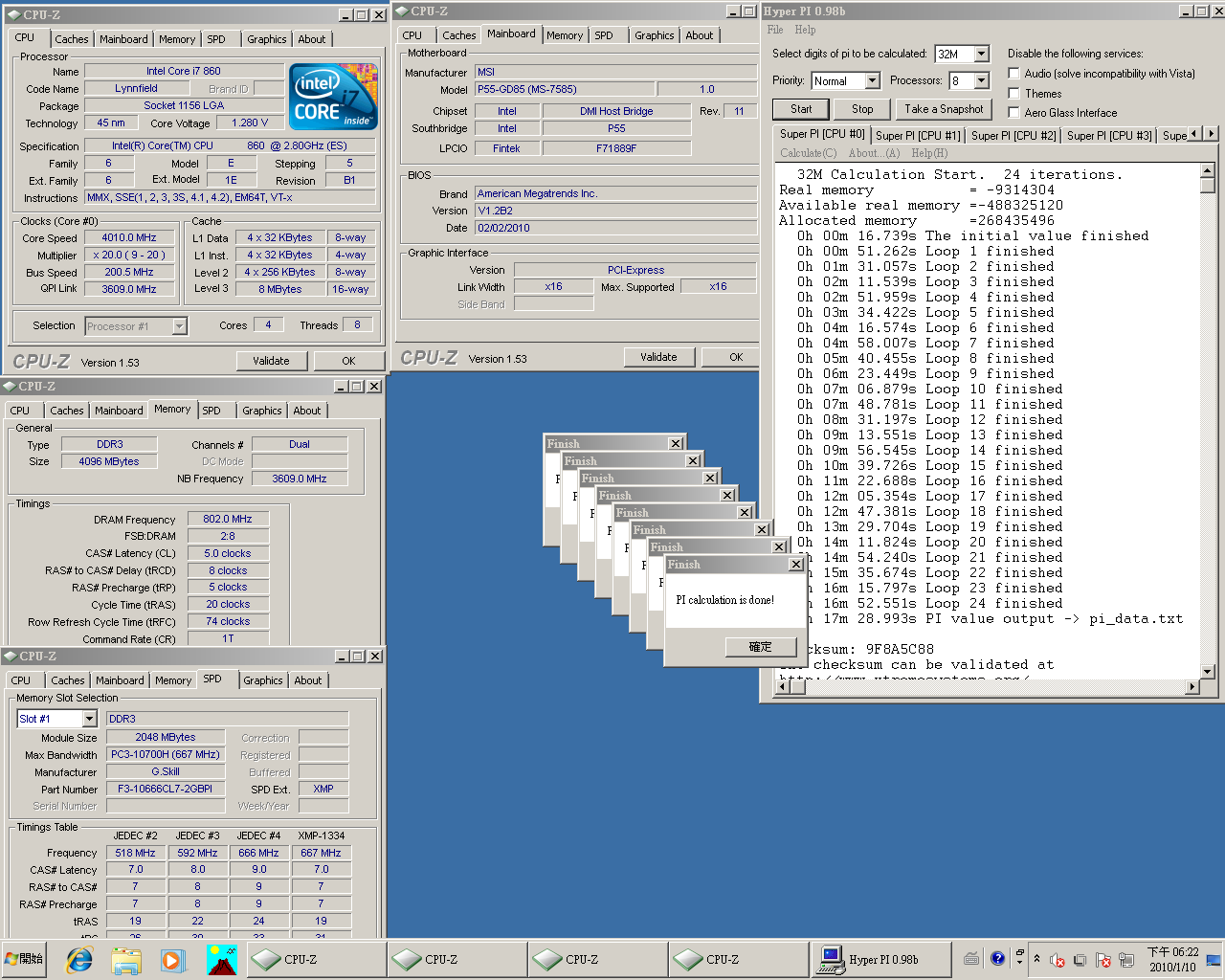Click the title bar icon of the SPD CPU-Z window
1225x980 pixels.
[x=10, y=657]
